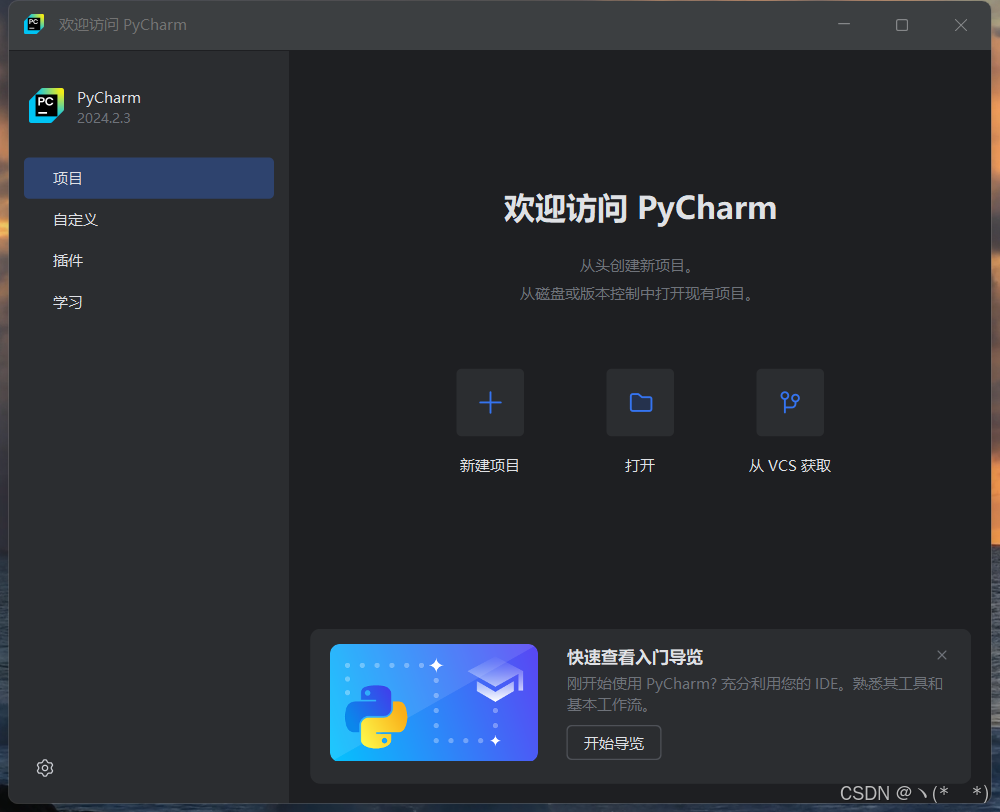
Task: Go to the 学习 tab
Action: point(149,302)
